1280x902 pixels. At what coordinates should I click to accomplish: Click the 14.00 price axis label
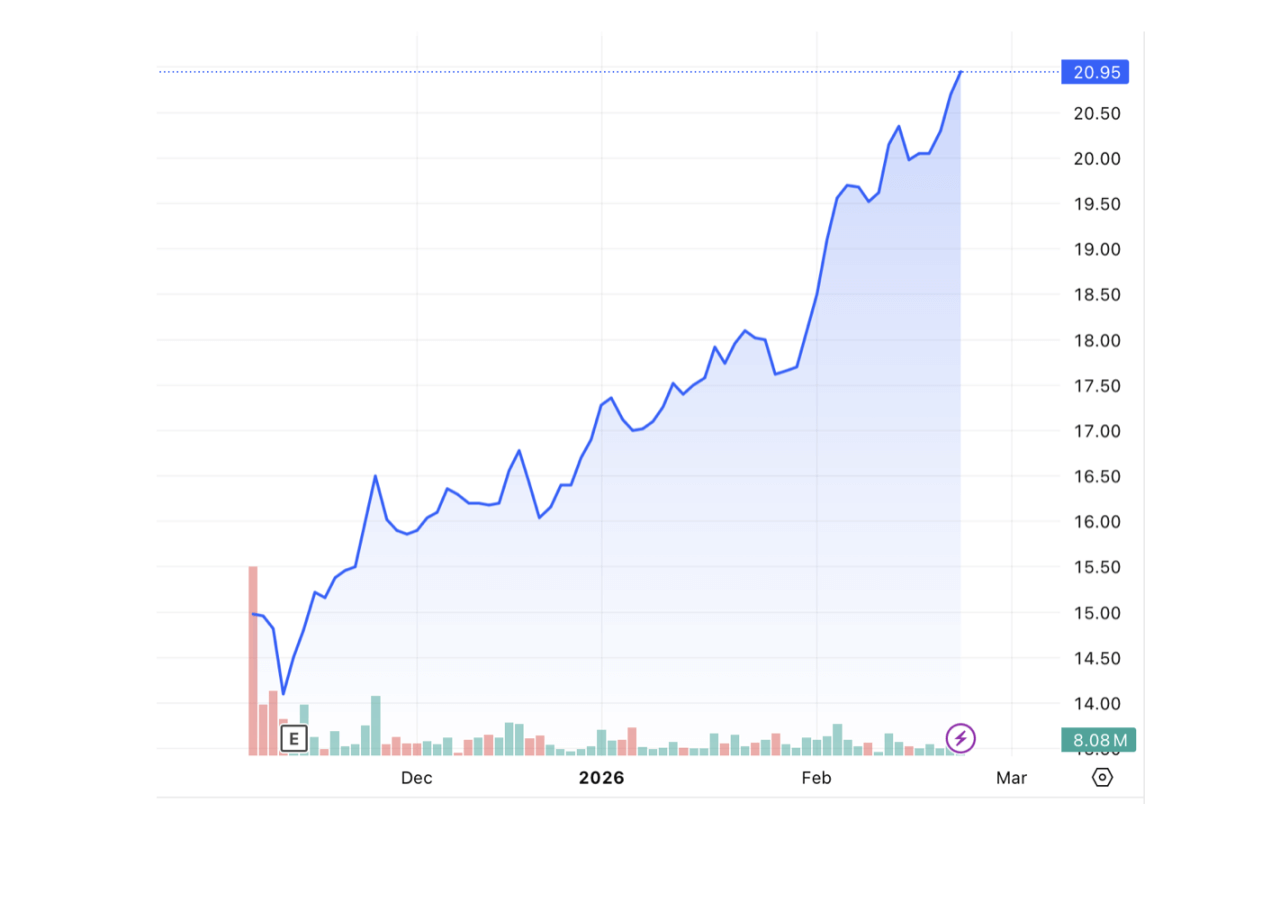coord(1097,704)
